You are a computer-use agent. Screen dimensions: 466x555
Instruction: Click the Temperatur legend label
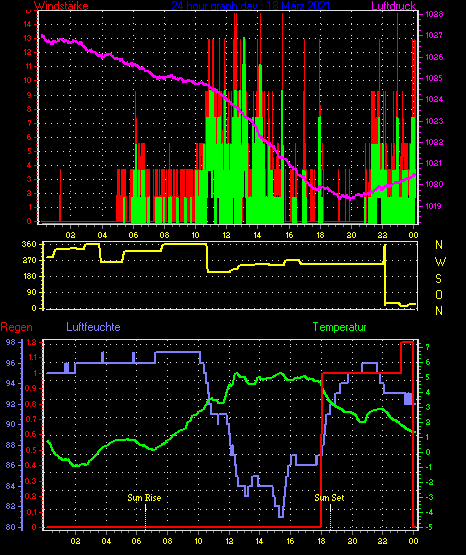(339, 327)
